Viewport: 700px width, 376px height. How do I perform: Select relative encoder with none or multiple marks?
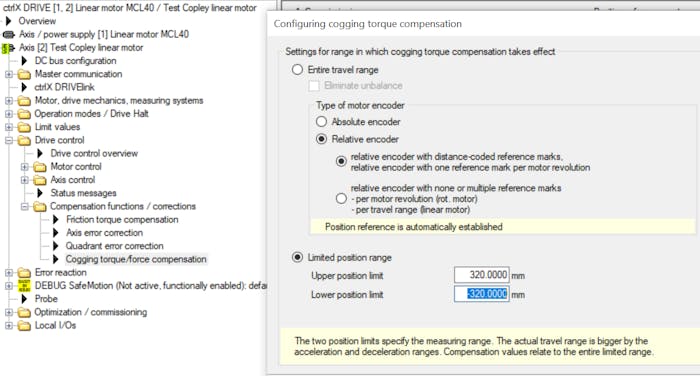341,198
